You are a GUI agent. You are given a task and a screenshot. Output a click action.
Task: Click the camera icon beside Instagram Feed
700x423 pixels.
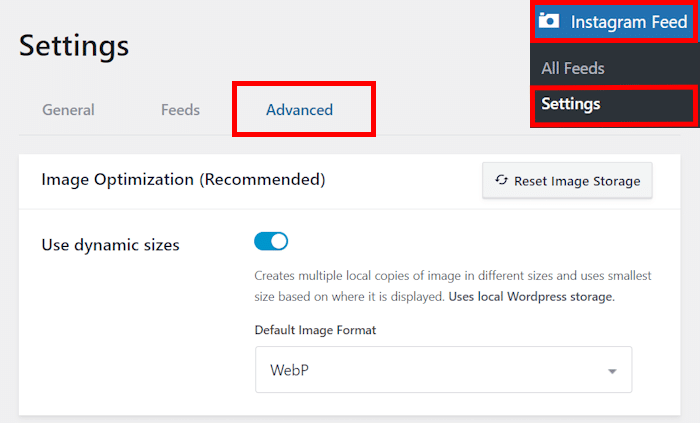click(548, 21)
